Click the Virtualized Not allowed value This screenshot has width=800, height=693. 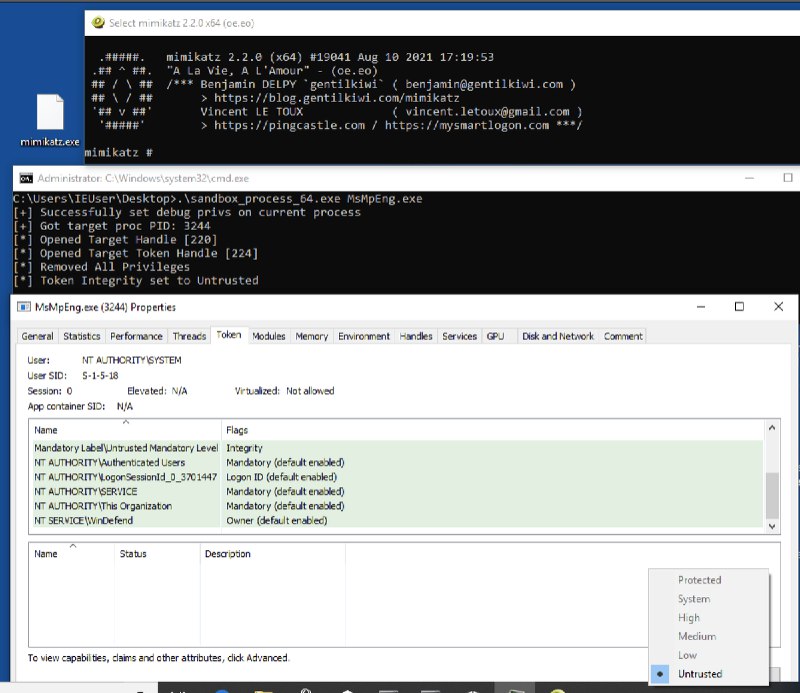point(310,391)
